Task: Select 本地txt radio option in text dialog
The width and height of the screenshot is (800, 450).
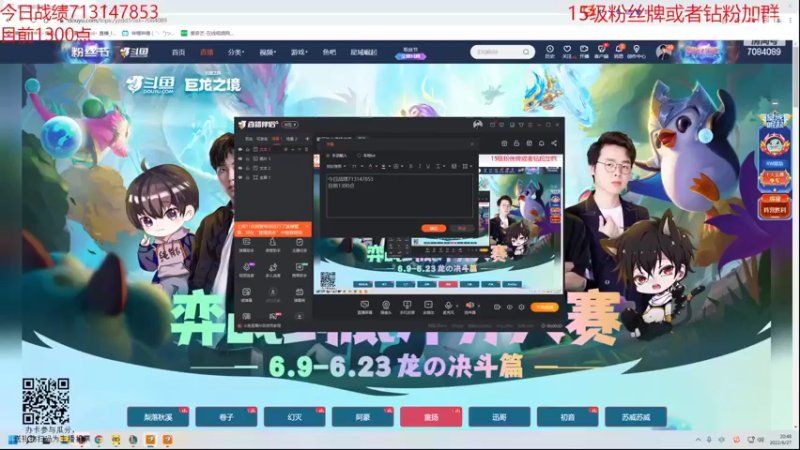Action: click(x=367, y=156)
